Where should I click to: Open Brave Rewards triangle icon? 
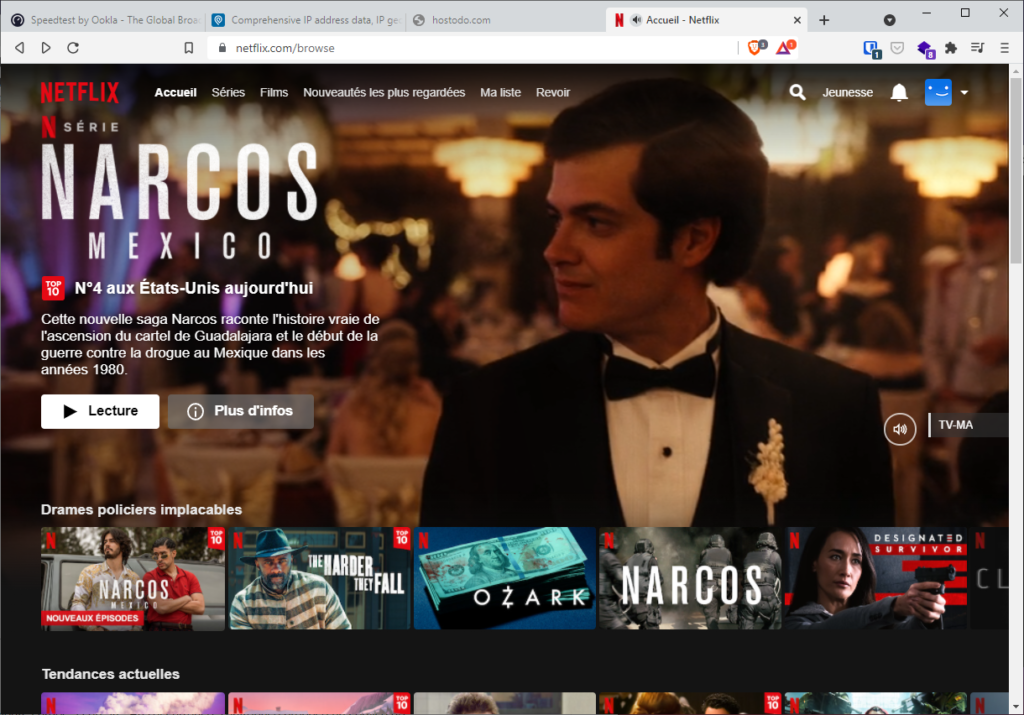(x=784, y=48)
